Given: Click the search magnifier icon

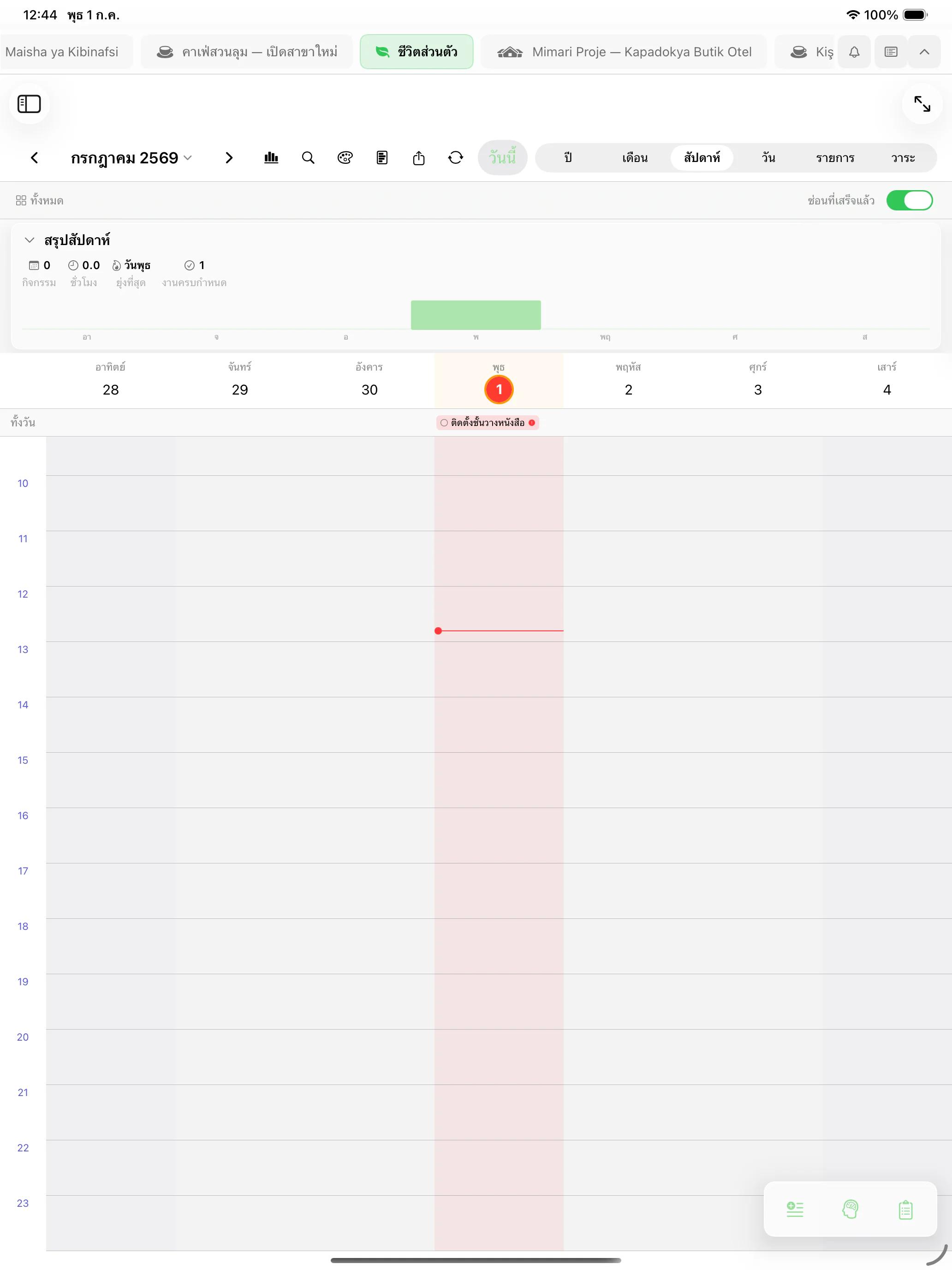Looking at the screenshot, I should click(x=308, y=158).
